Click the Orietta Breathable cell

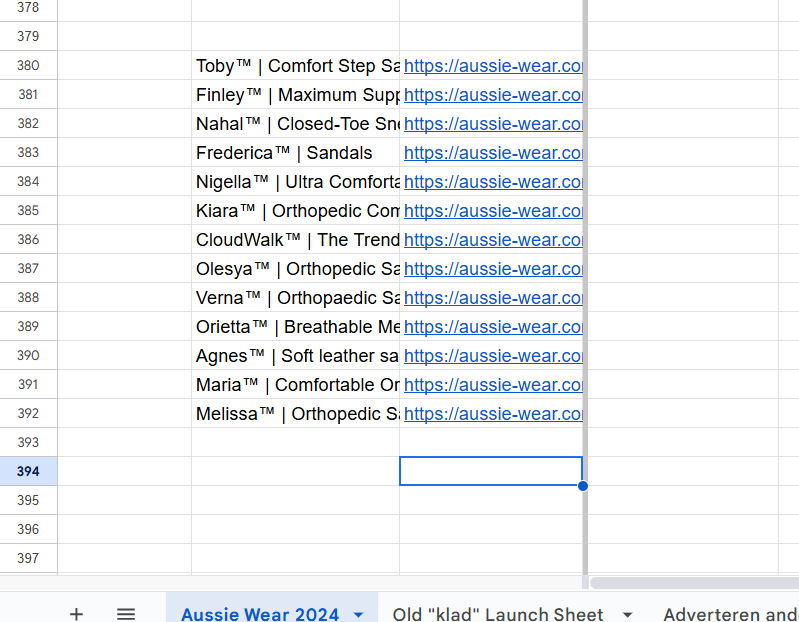coord(296,327)
